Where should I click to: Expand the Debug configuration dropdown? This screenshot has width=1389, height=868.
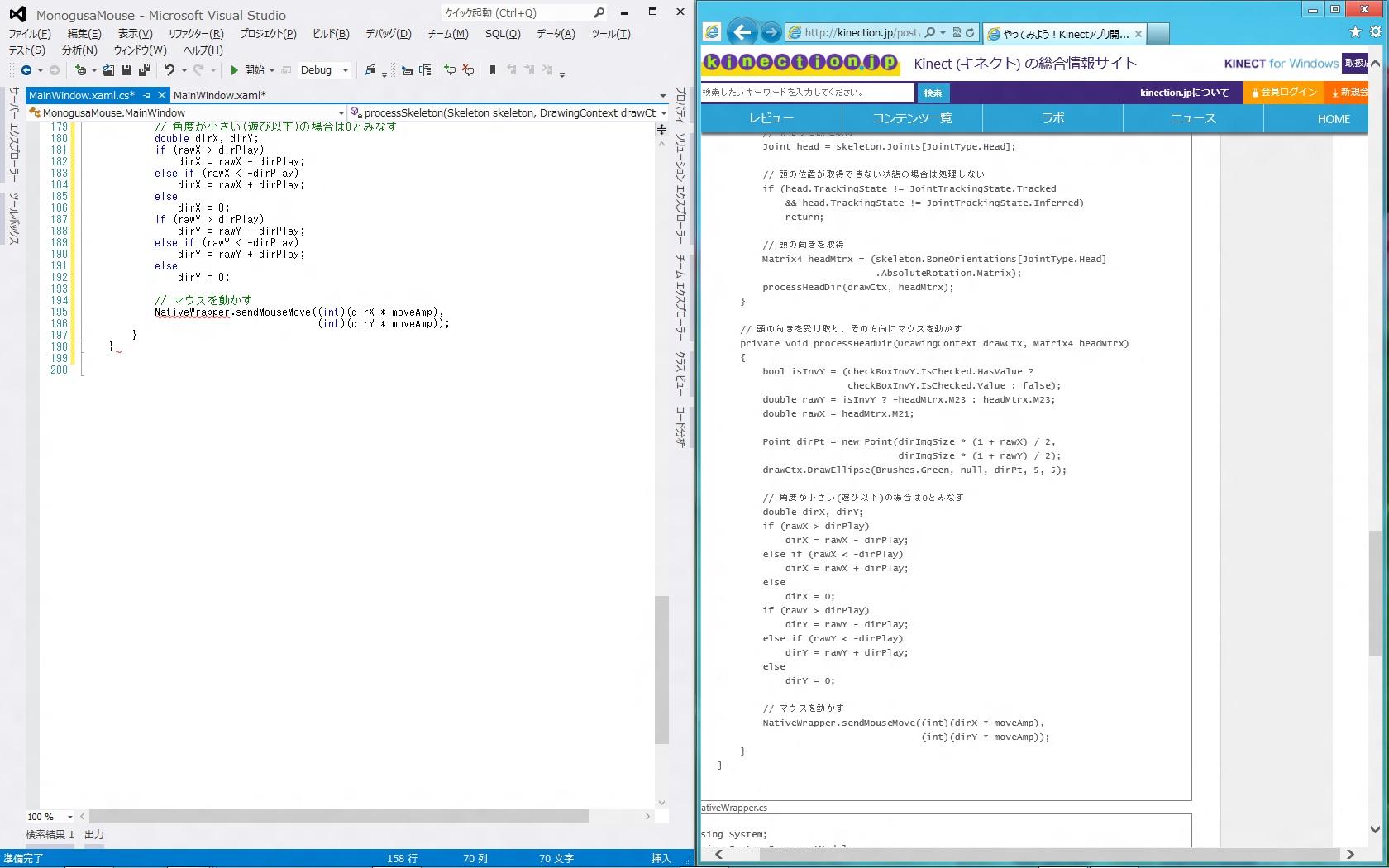coord(346,70)
